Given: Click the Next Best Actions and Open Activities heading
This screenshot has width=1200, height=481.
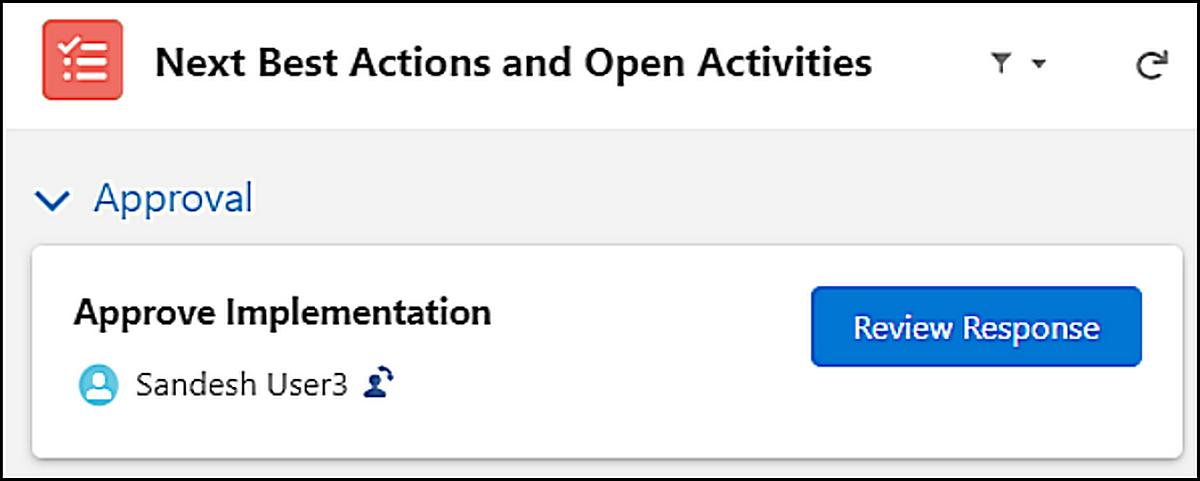Looking at the screenshot, I should [x=513, y=64].
